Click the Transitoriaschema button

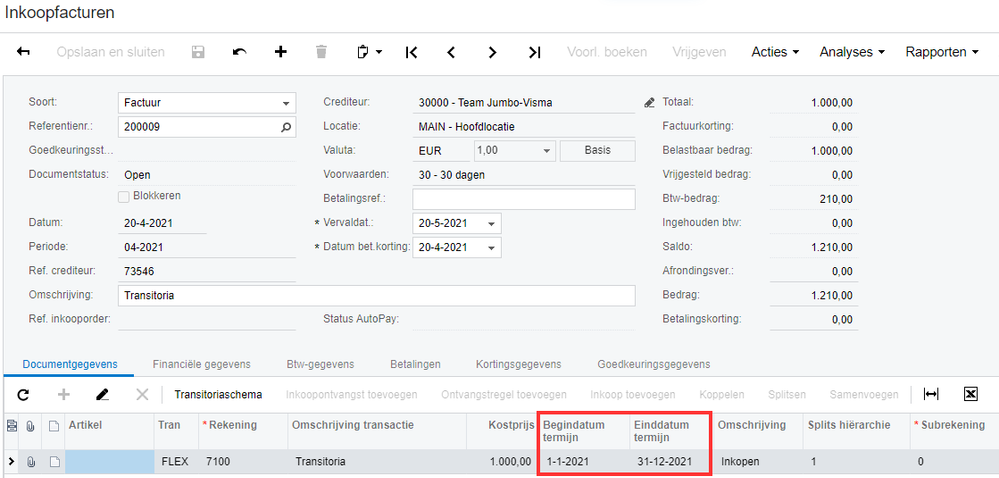(x=218, y=395)
